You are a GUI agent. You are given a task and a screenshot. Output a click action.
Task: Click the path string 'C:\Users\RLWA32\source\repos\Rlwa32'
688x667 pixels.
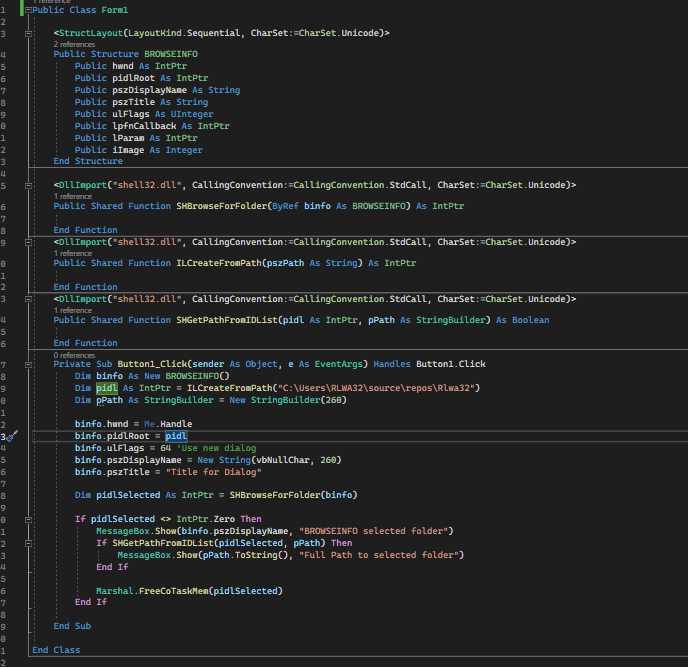coord(376,388)
